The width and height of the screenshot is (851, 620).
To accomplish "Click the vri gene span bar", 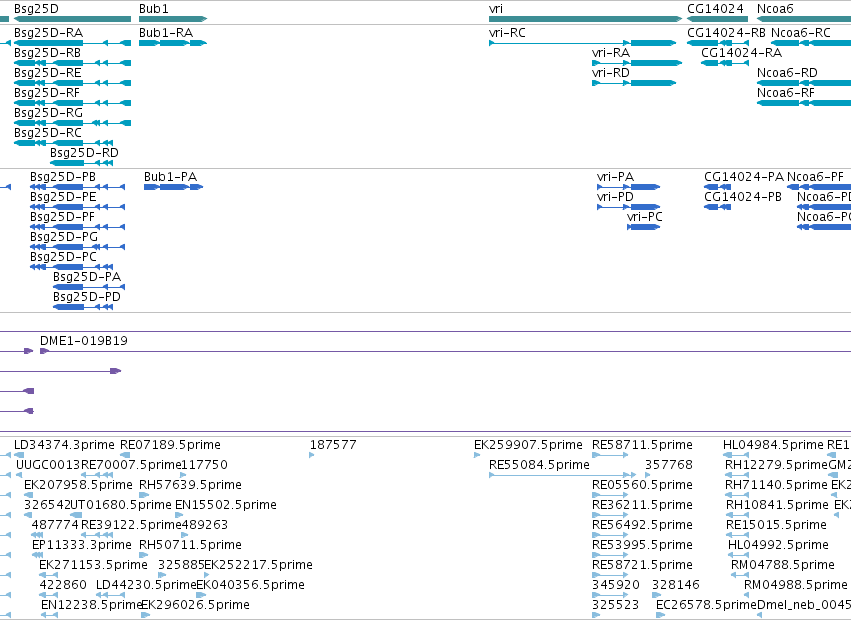I will tap(585, 19).
